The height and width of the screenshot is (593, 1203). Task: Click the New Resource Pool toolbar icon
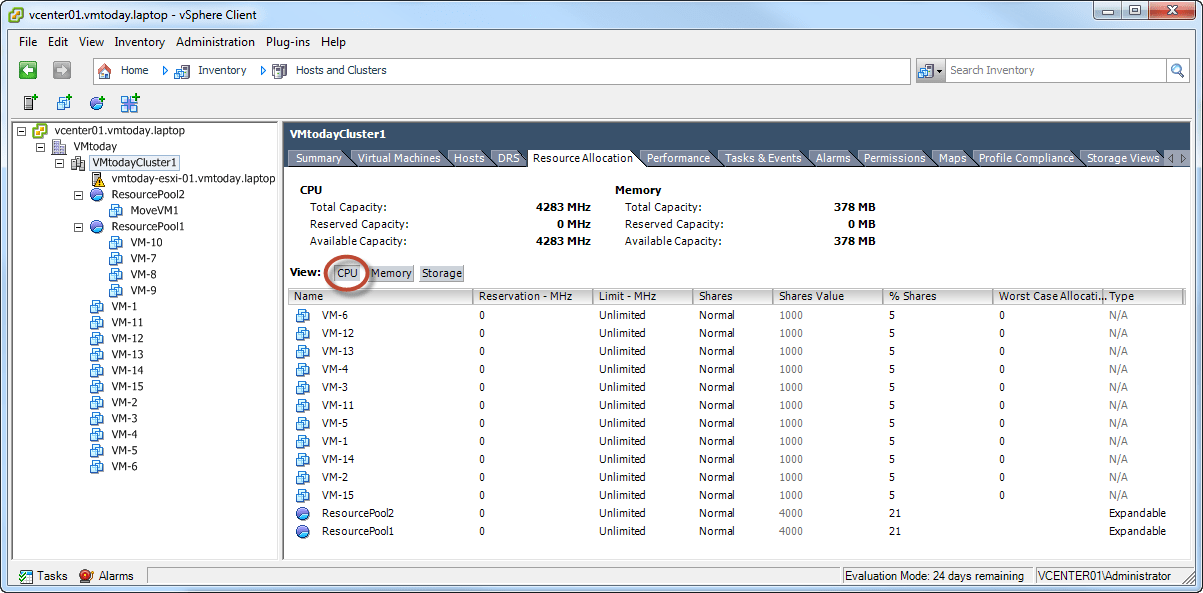tap(97, 102)
